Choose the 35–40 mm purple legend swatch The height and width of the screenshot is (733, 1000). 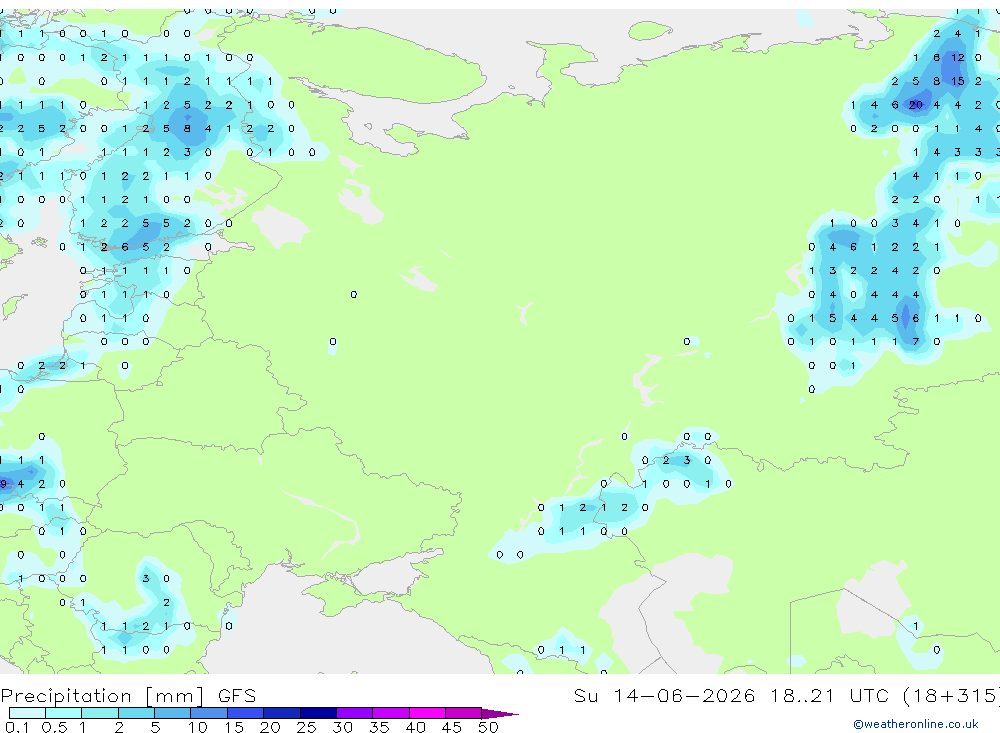click(x=391, y=713)
